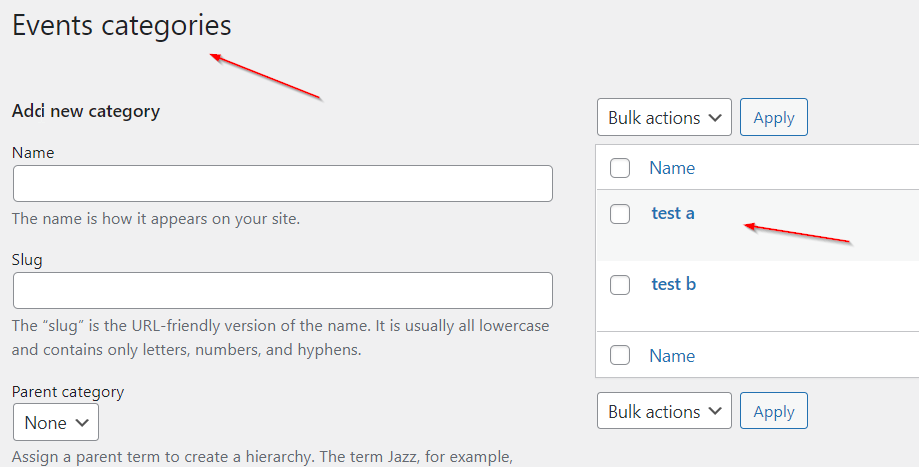Click the Add new category heading
Viewport: 919px width, 467px height.
[x=86, y=111]
